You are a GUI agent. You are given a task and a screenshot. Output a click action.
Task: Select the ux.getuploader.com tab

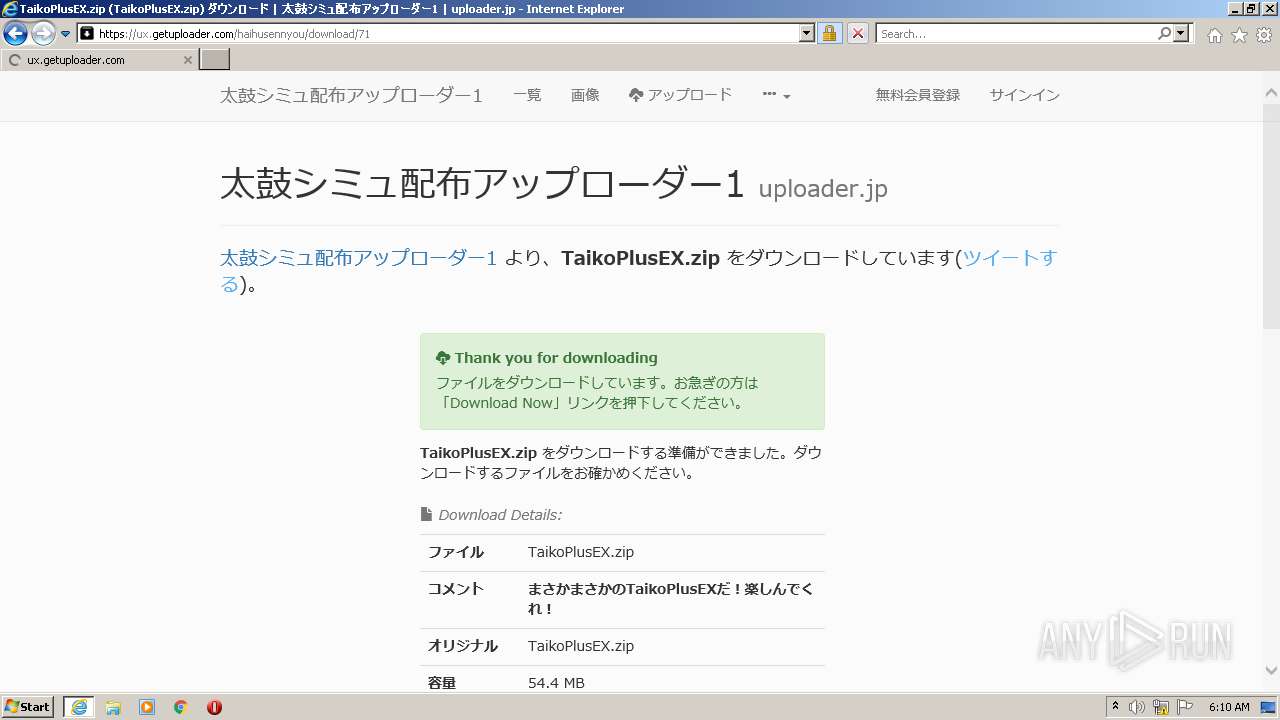coord(100,60)
